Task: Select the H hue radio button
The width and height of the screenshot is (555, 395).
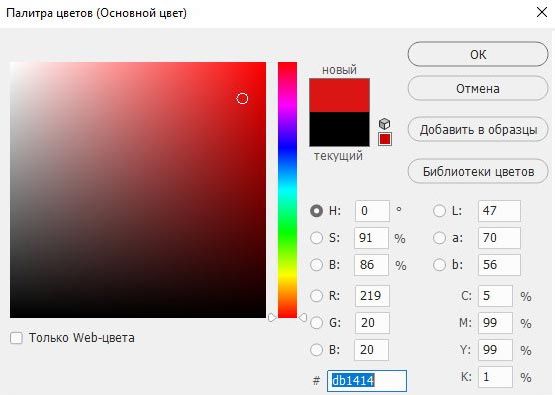Action: 316,211
